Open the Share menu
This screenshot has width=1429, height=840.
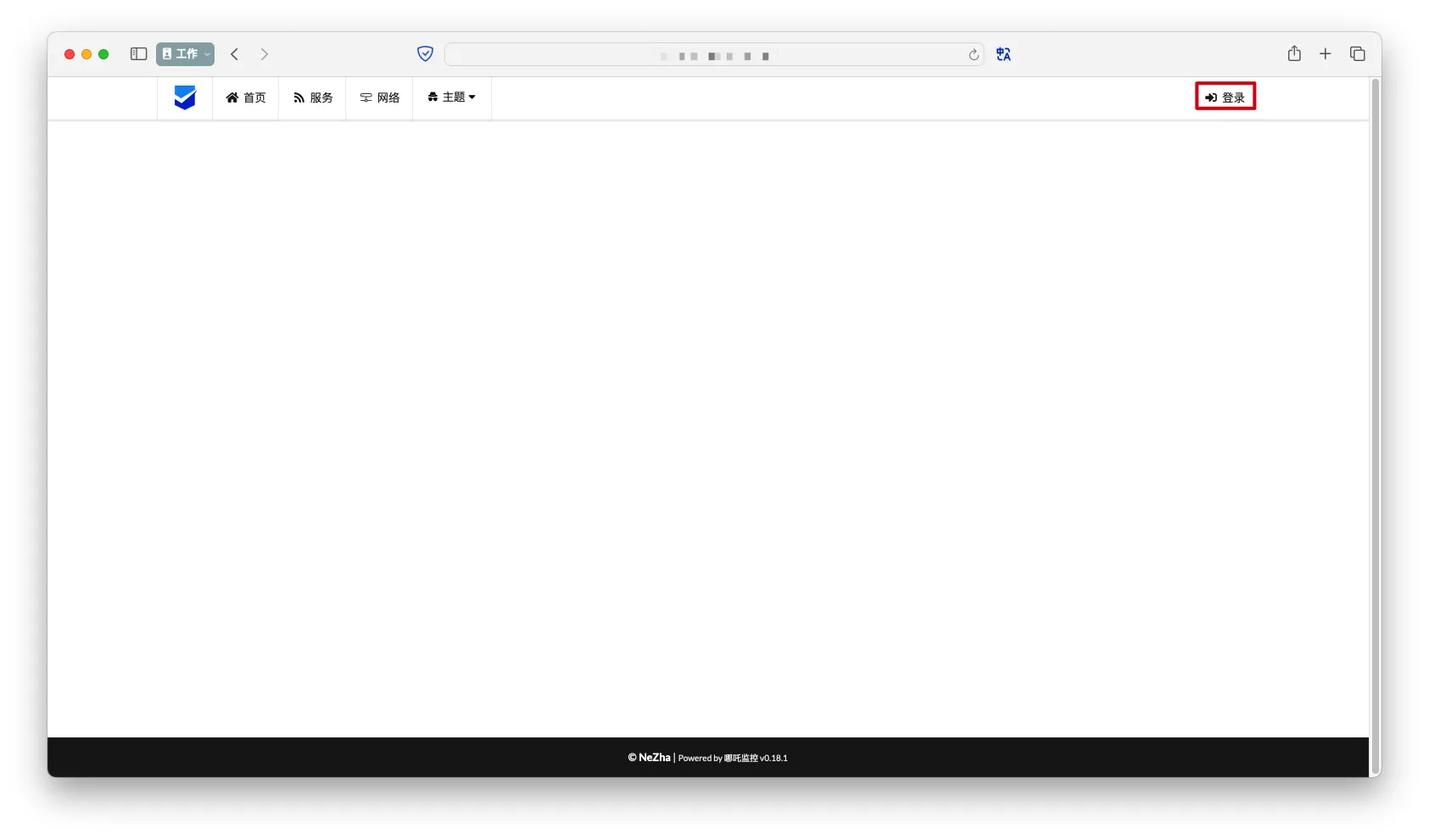pyautogui.click(x=1294, y=54)
